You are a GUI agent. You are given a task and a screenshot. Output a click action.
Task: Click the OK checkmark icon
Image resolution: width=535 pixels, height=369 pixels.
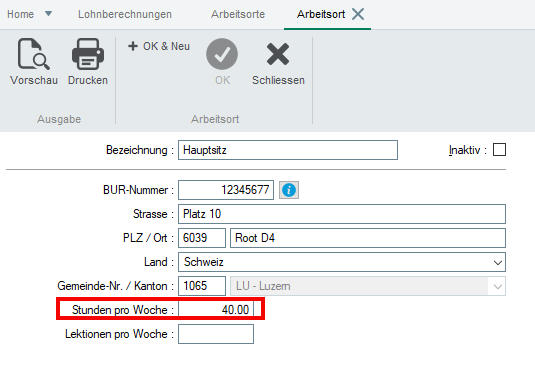(x=222, y=54)
